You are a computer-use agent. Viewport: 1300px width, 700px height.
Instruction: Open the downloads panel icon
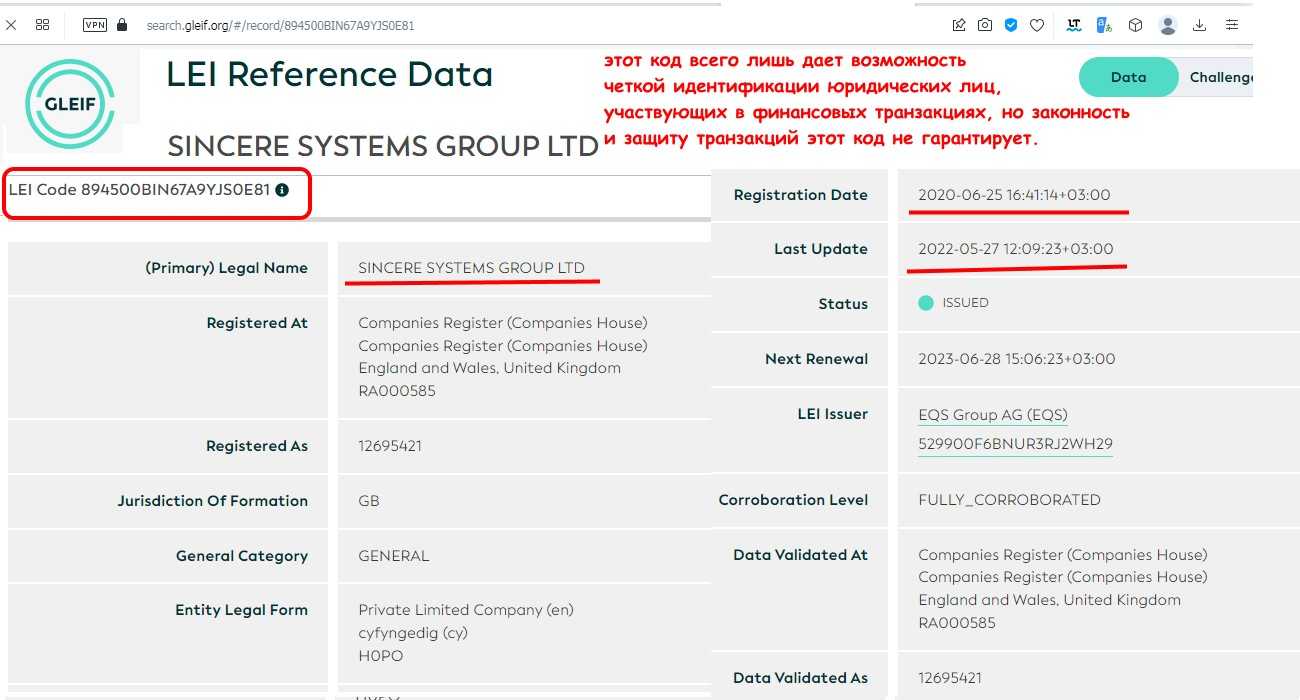pyautogui.click(x=1200, y=25)
